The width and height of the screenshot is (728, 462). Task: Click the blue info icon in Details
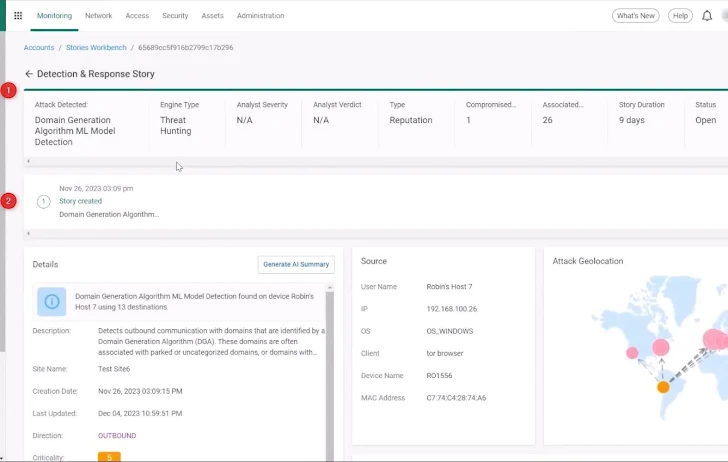[x=52, y=301]
